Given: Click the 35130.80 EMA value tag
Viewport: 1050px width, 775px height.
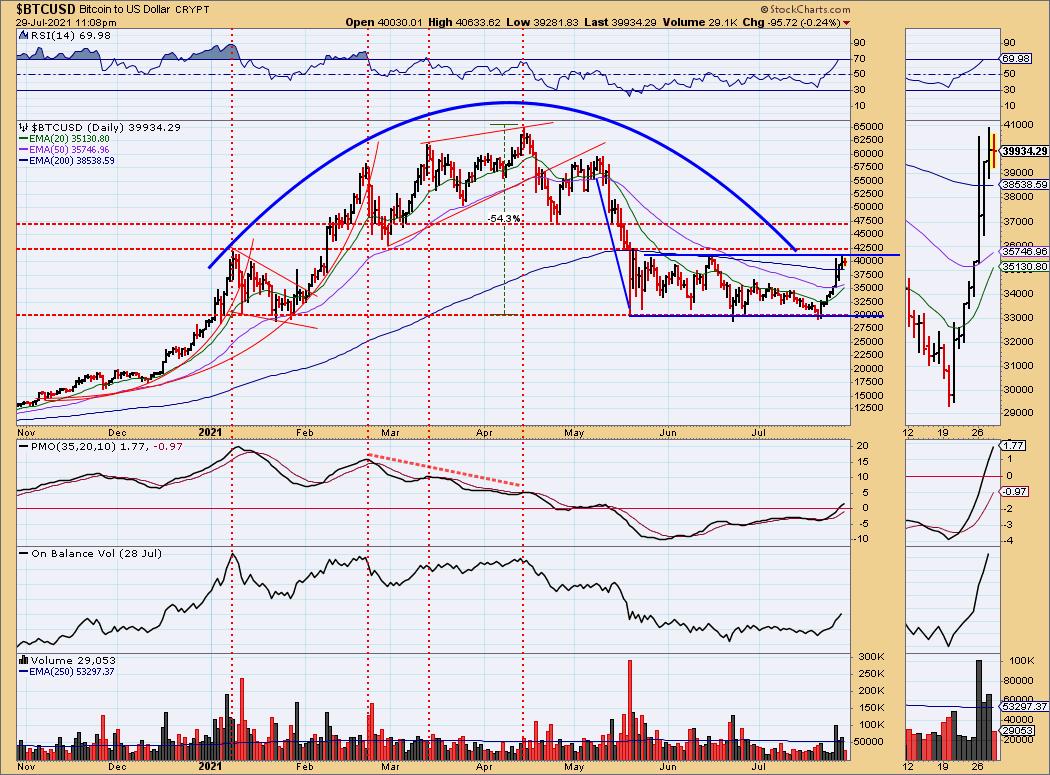Looking at the screenshot, I should click(1025, 267).
